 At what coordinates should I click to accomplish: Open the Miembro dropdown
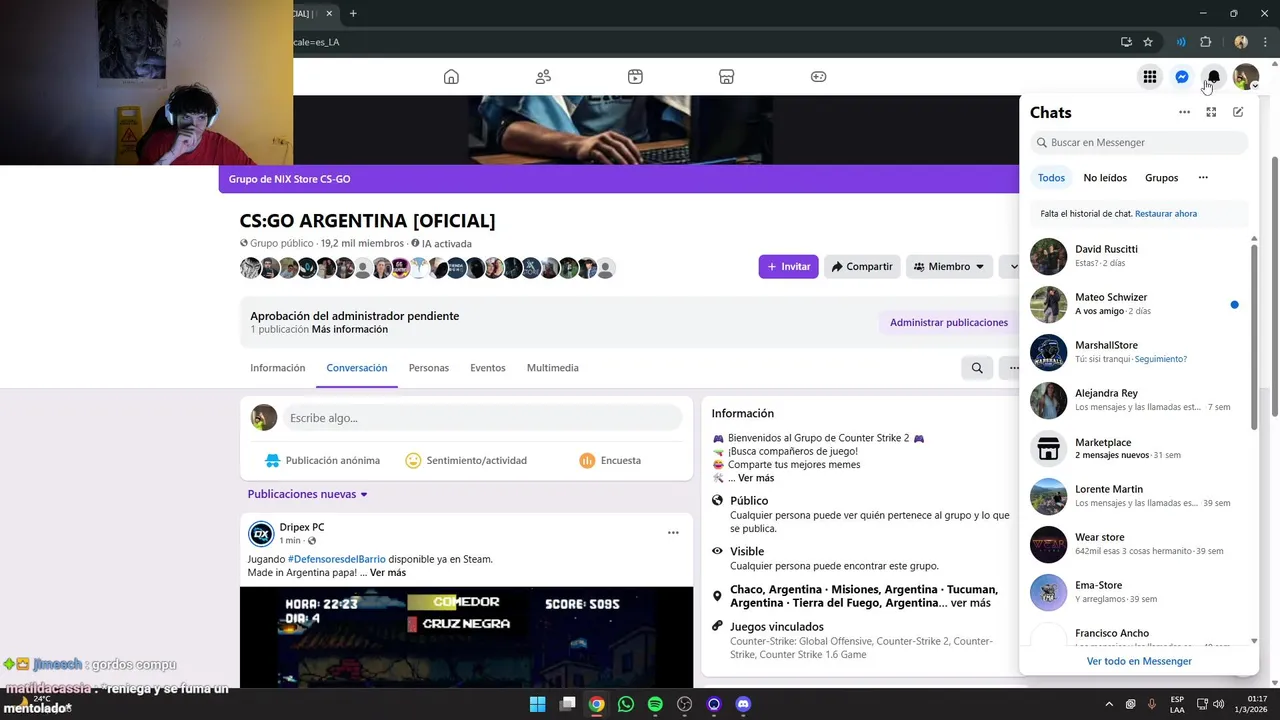pyautogui.click(x=949, y=266)
